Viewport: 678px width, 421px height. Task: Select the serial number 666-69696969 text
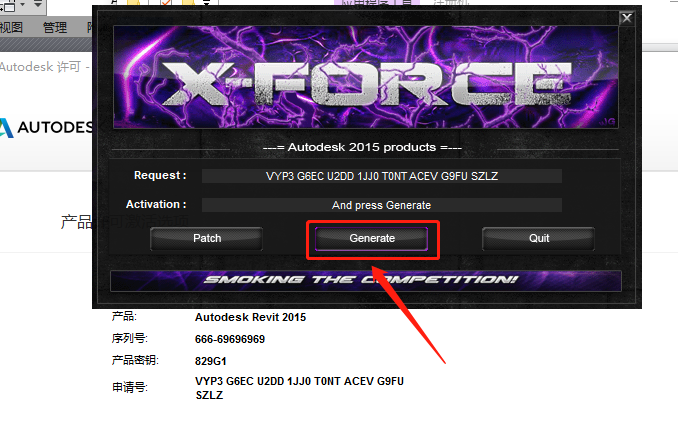[x=230, y=339]
